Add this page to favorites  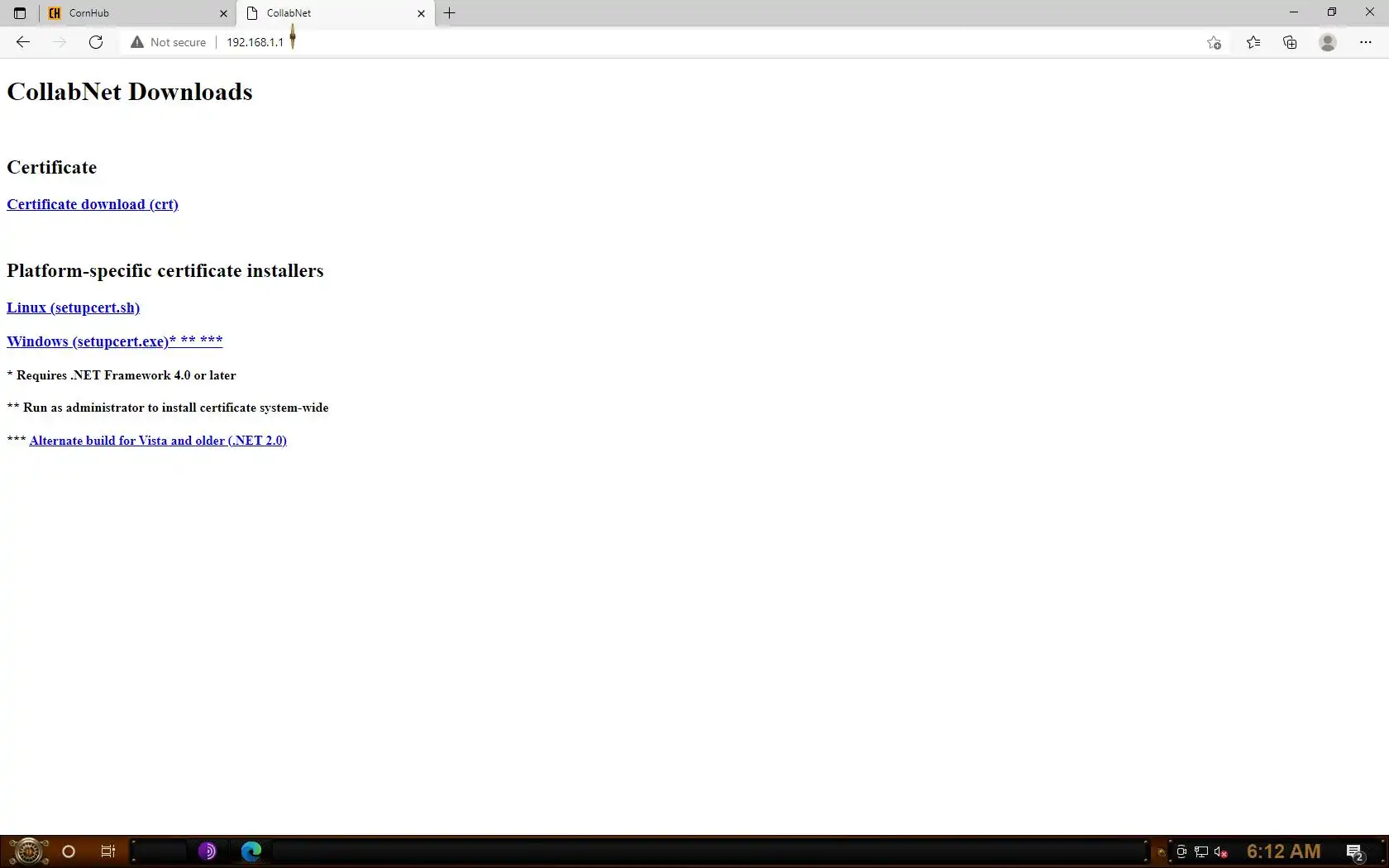1214,42
